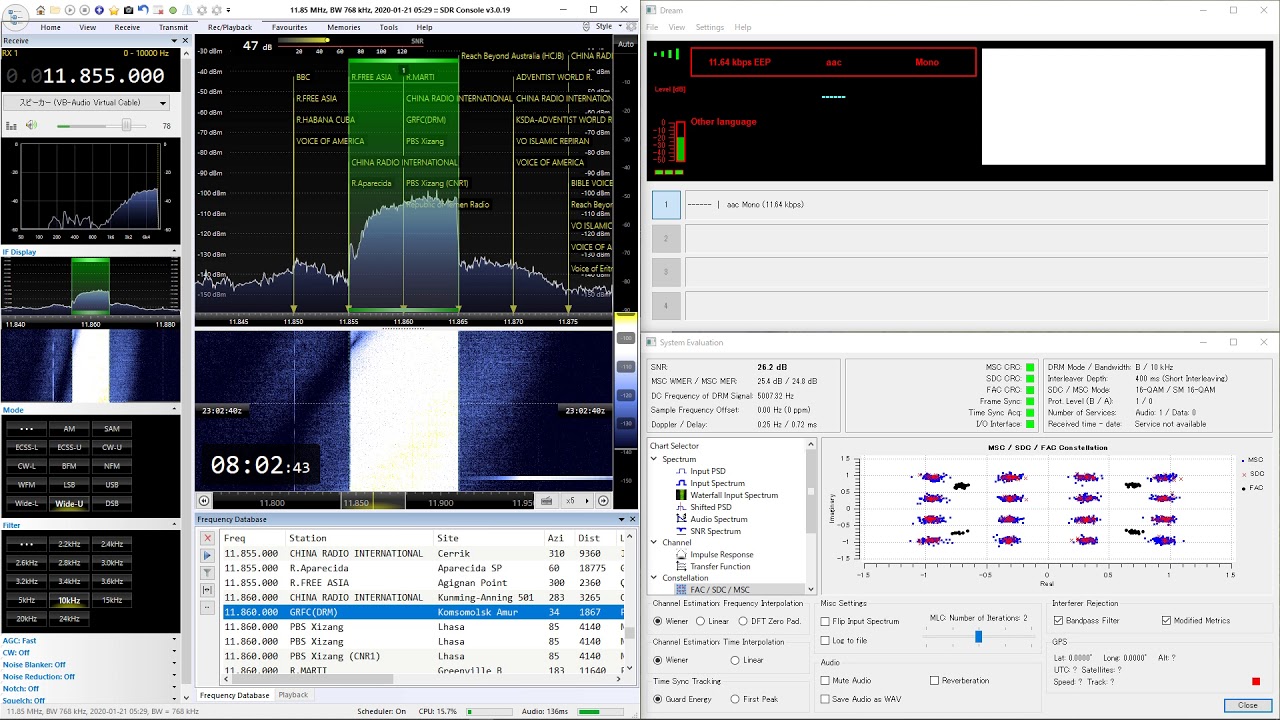
Task: Click the camera screenshot icon in quick access toolbar
Action: [x=128, y=10]
